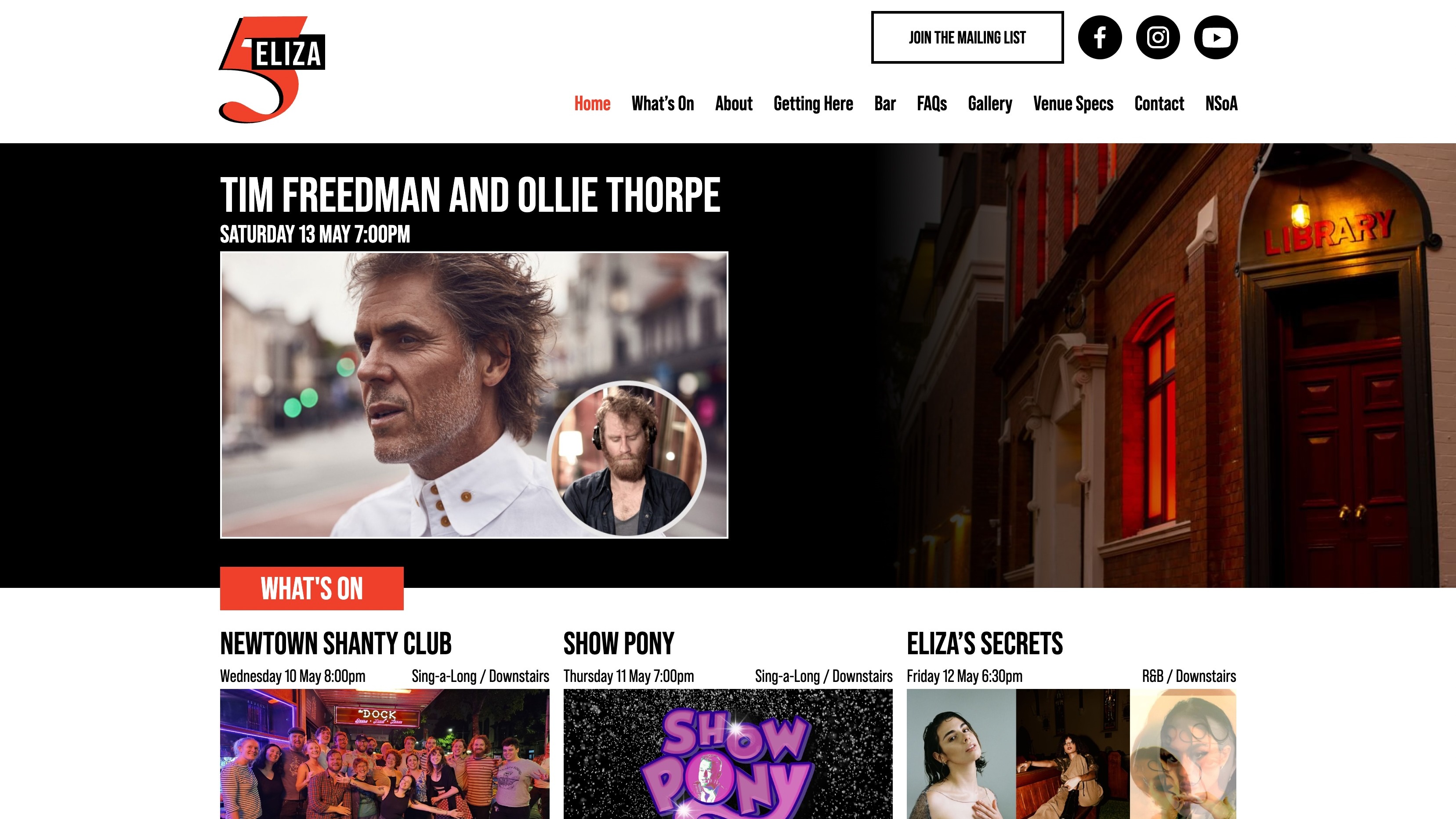Open Getting Here page

click(813, 103)
